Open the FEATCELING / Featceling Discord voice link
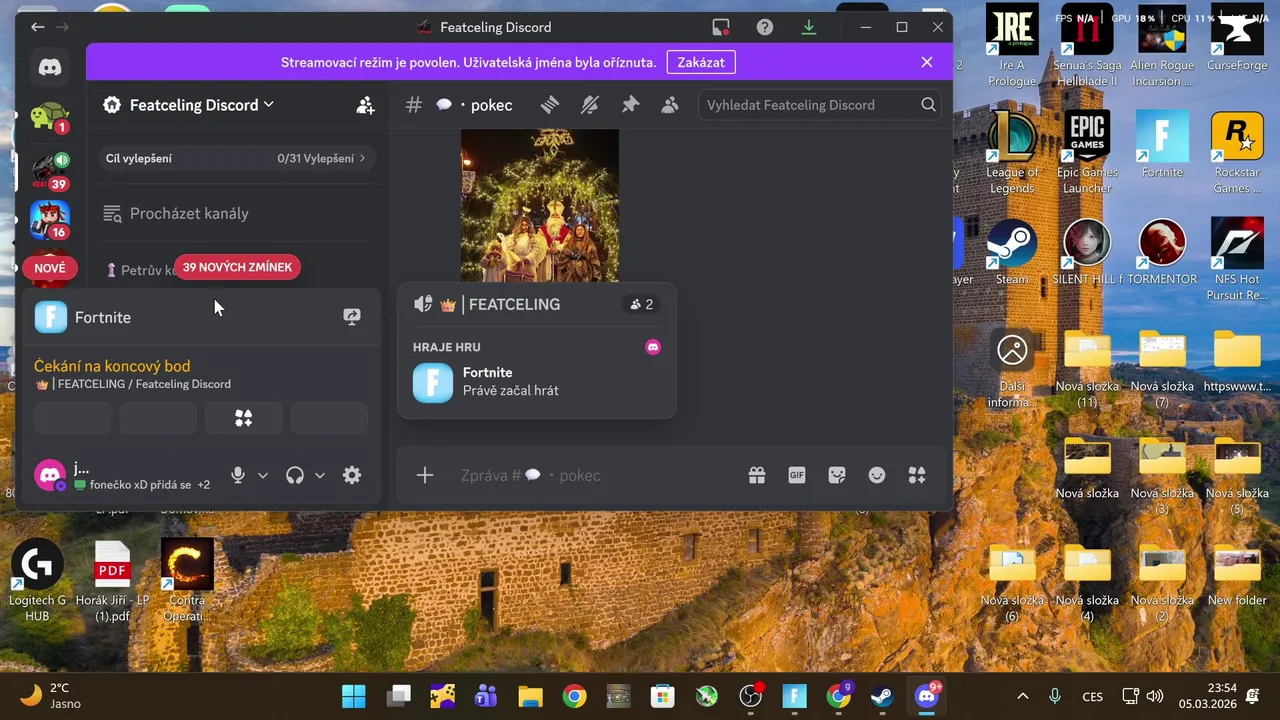Screen dimensions: 1280x720 click(133, 384)
